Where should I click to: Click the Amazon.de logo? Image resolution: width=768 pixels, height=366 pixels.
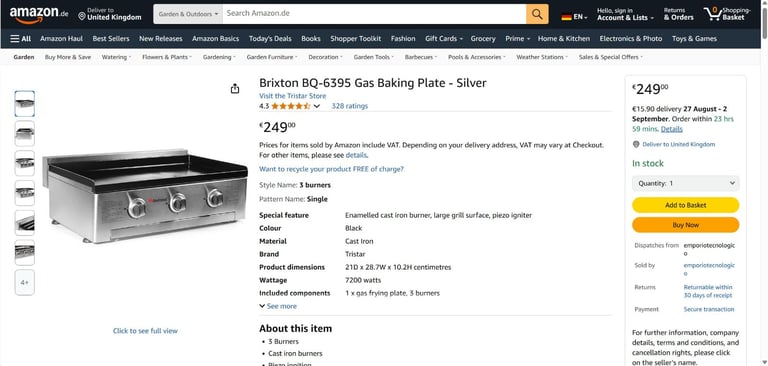point(39,14)
